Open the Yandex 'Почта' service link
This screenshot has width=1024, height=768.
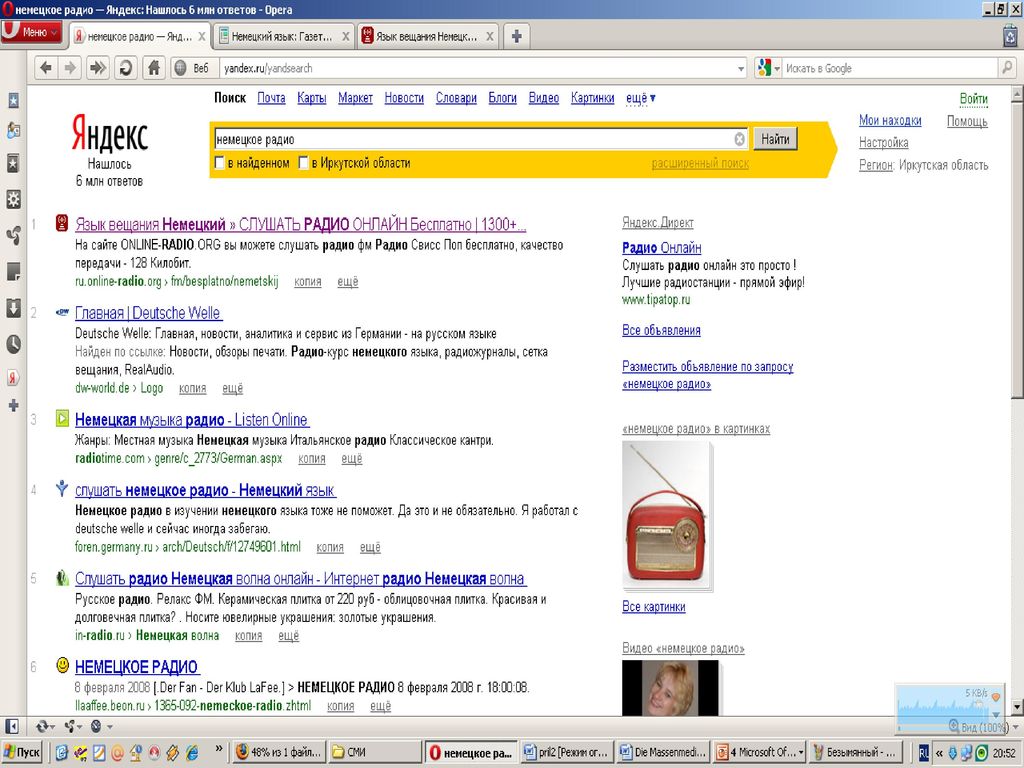click(x=271, y=98)
